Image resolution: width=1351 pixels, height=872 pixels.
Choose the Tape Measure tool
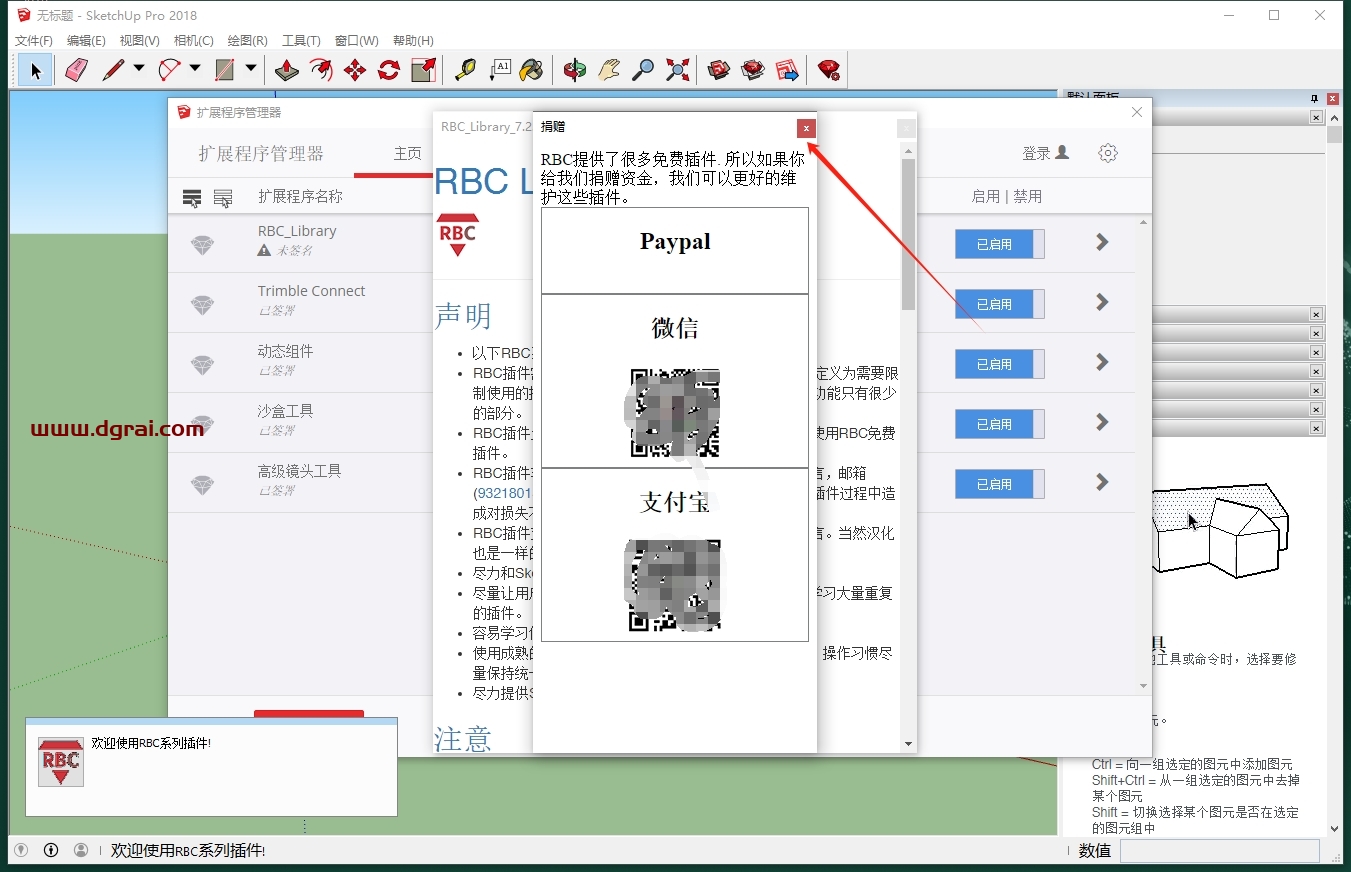(x=465, y=70)
